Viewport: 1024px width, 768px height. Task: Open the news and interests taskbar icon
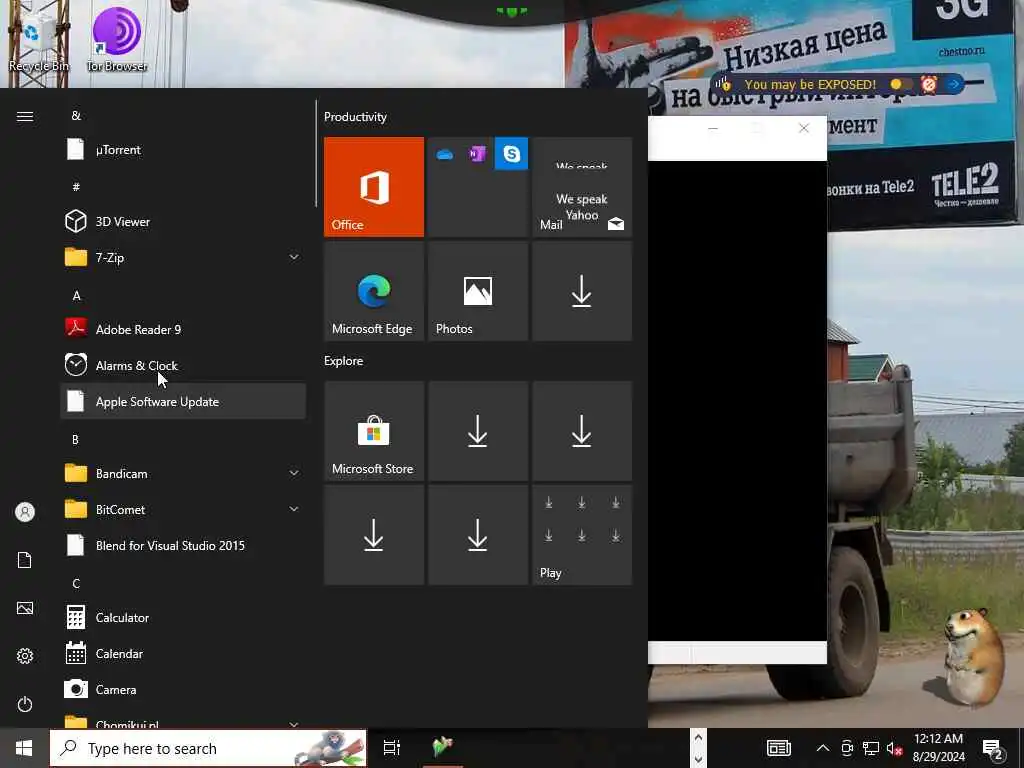(x=778, y=748)
